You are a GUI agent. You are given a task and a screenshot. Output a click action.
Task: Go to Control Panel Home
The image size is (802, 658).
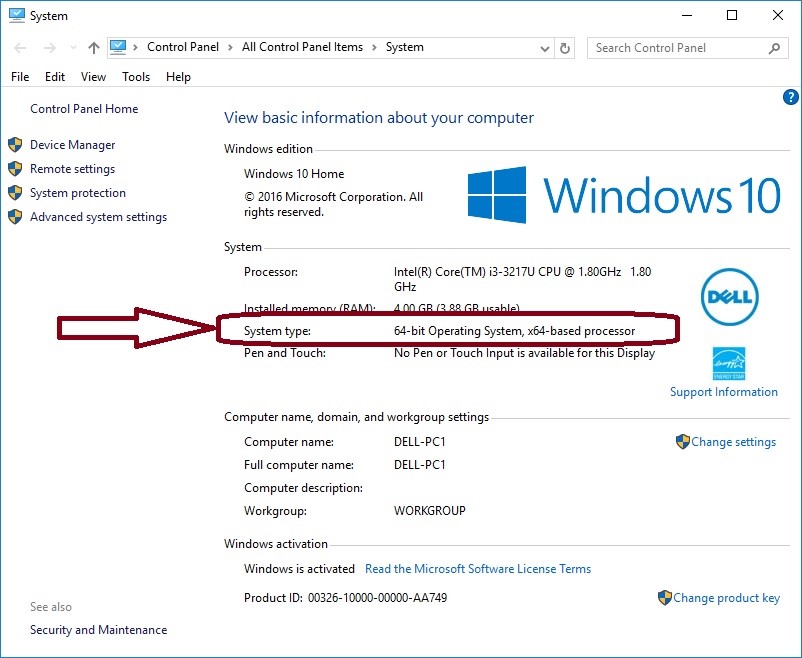[x=84, y=108]
